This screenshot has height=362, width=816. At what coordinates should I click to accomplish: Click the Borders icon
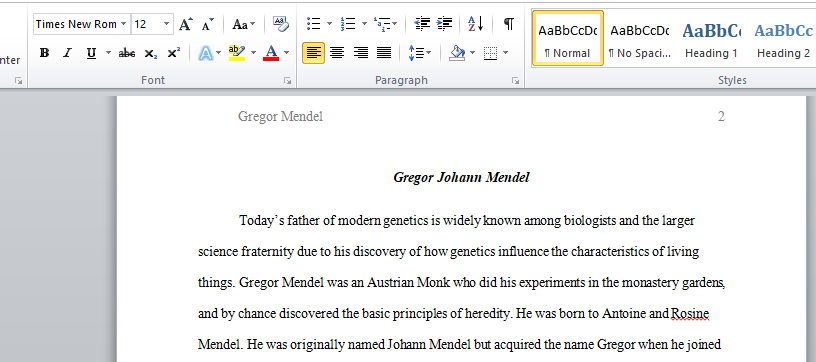(490, 53)
